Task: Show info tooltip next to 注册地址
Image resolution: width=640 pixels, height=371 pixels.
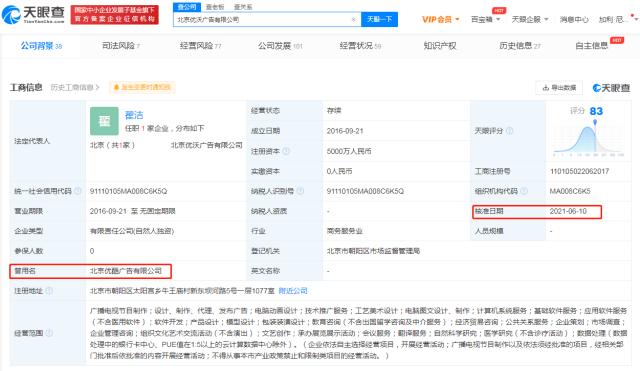Action: coord(49,291)
